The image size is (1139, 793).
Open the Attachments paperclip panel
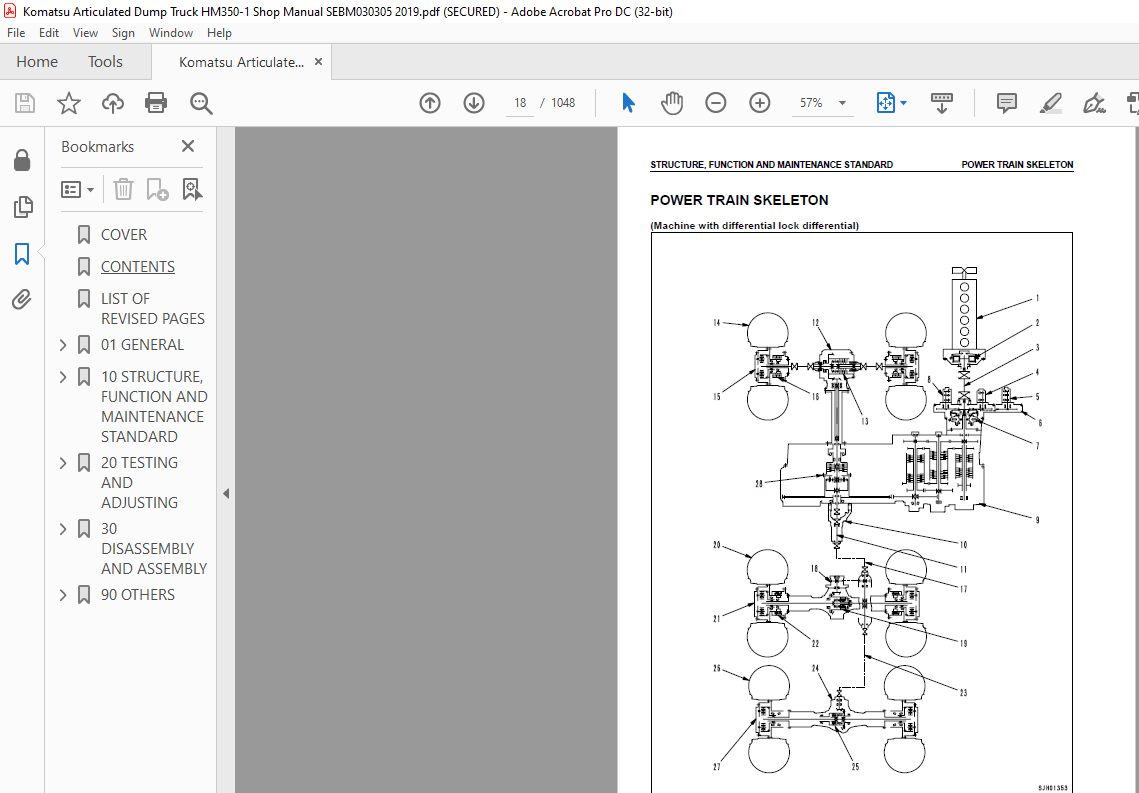tap(23, 300)
